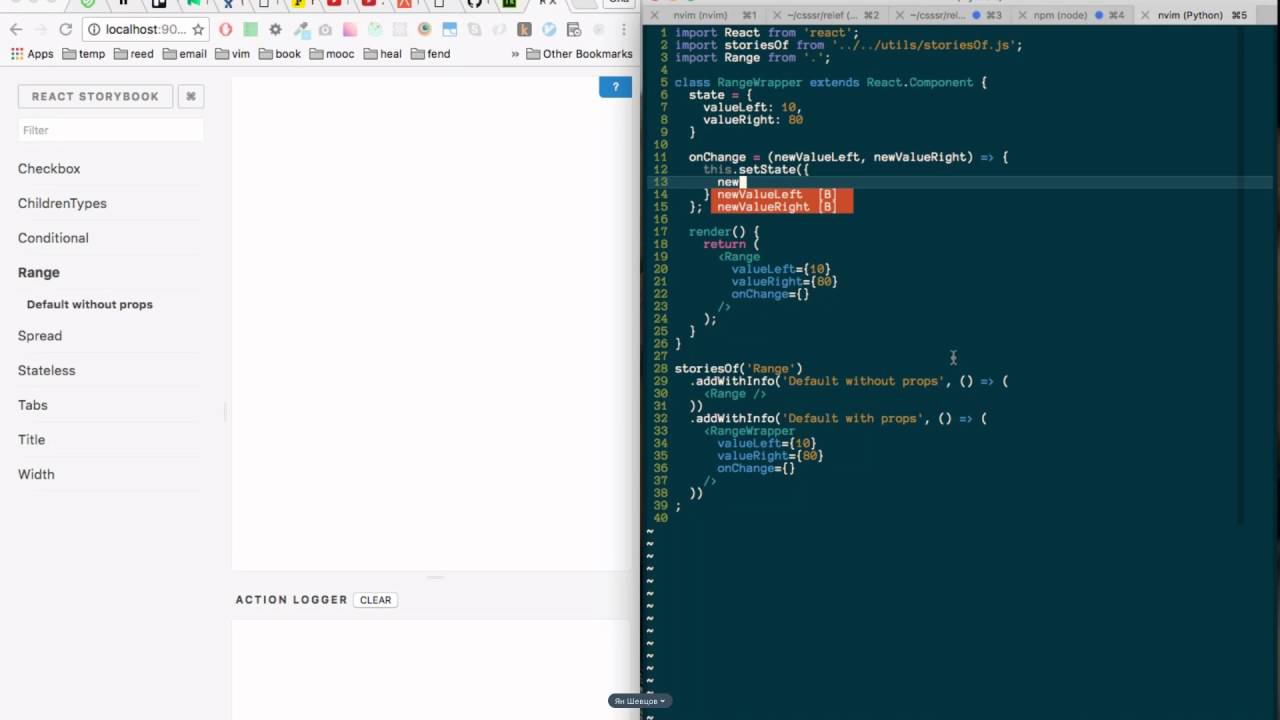1280x720 pixels.
Task: Click the localhost address bar
Action: click(146, 30)
